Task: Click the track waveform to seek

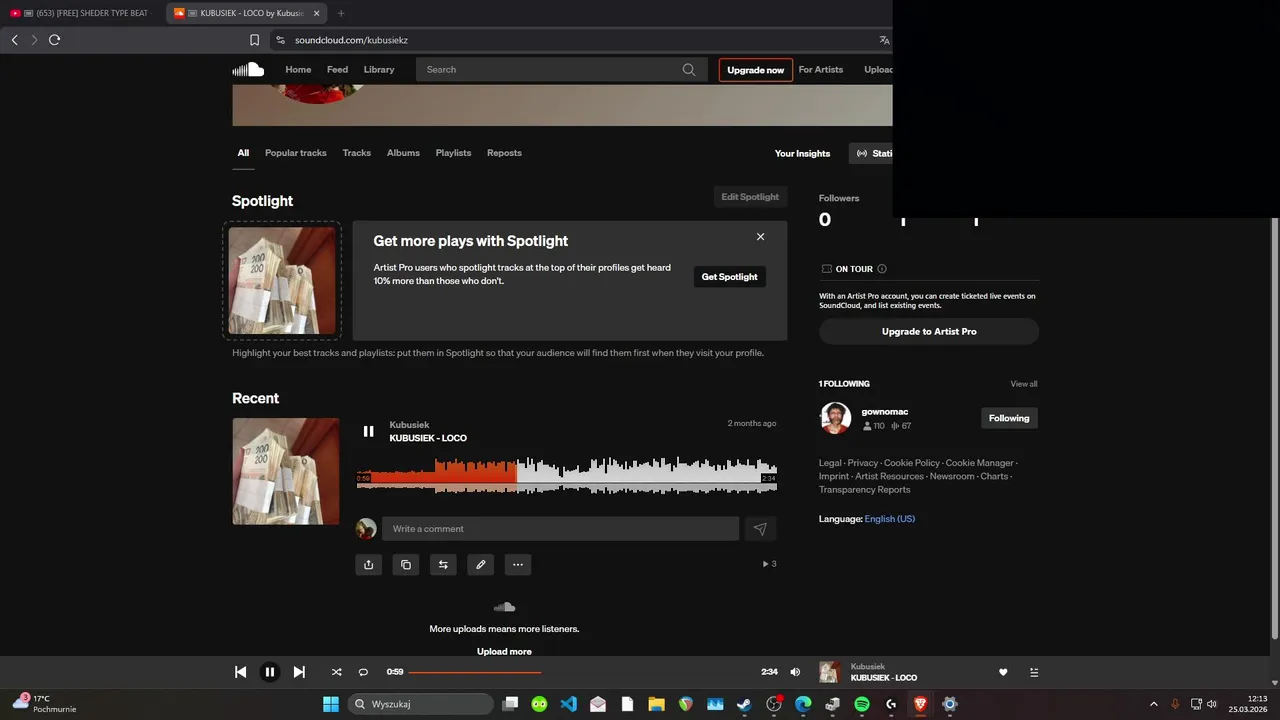Action: coord(567,475)
